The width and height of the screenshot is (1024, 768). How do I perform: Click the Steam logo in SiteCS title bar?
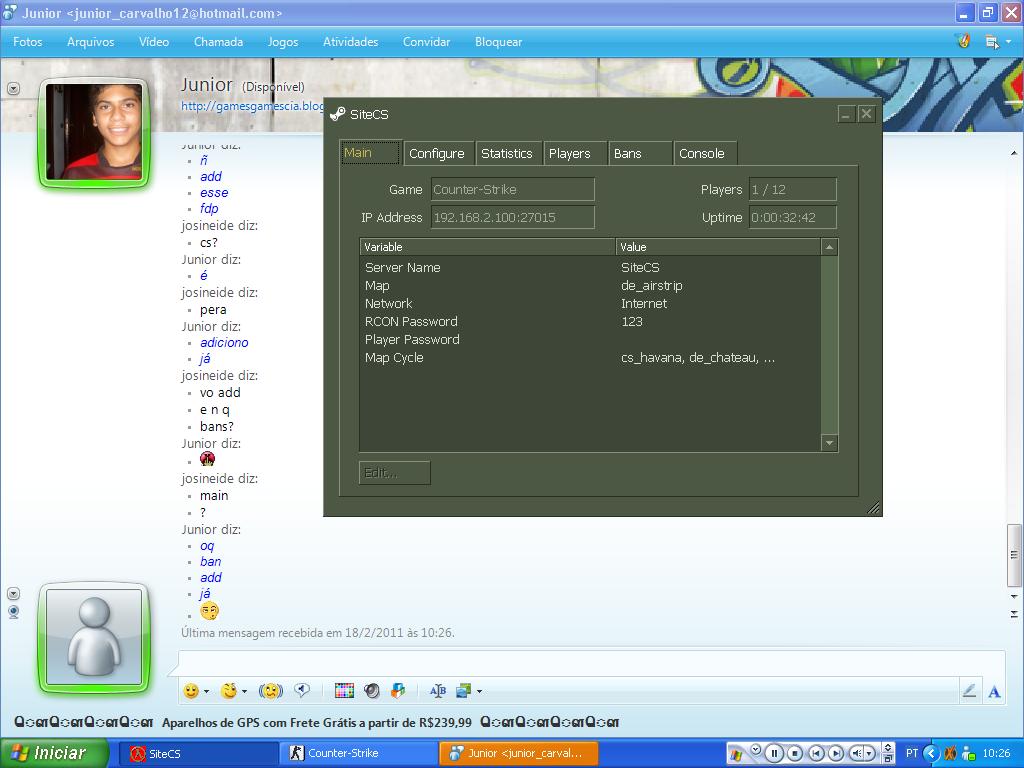[338, 114]
